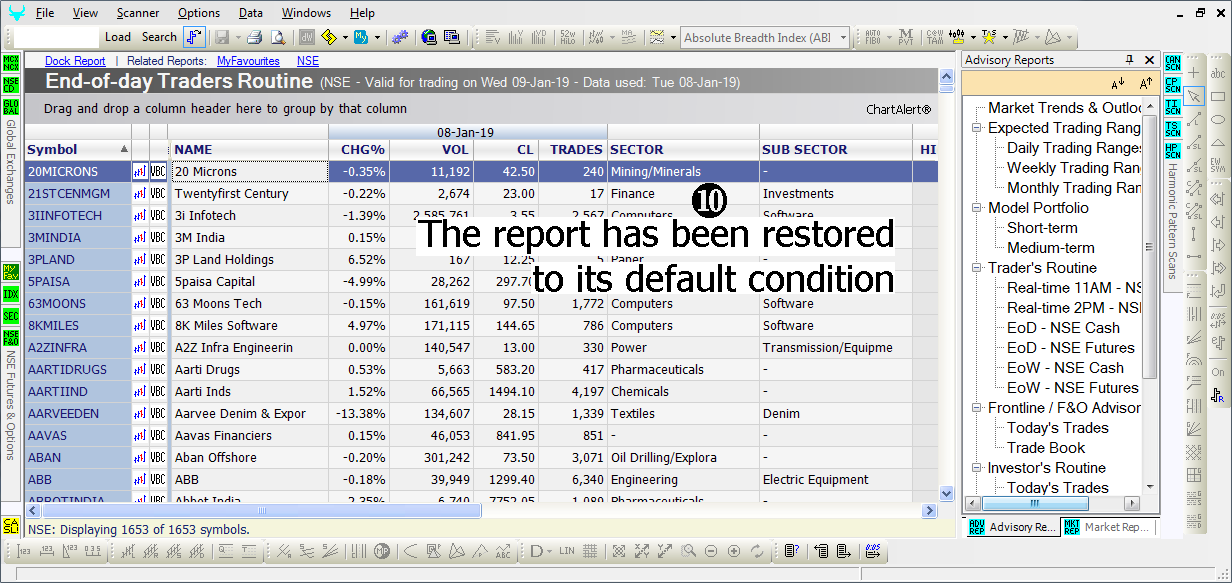Click the symbol input field in toolbar

click(x=57, y=37)
